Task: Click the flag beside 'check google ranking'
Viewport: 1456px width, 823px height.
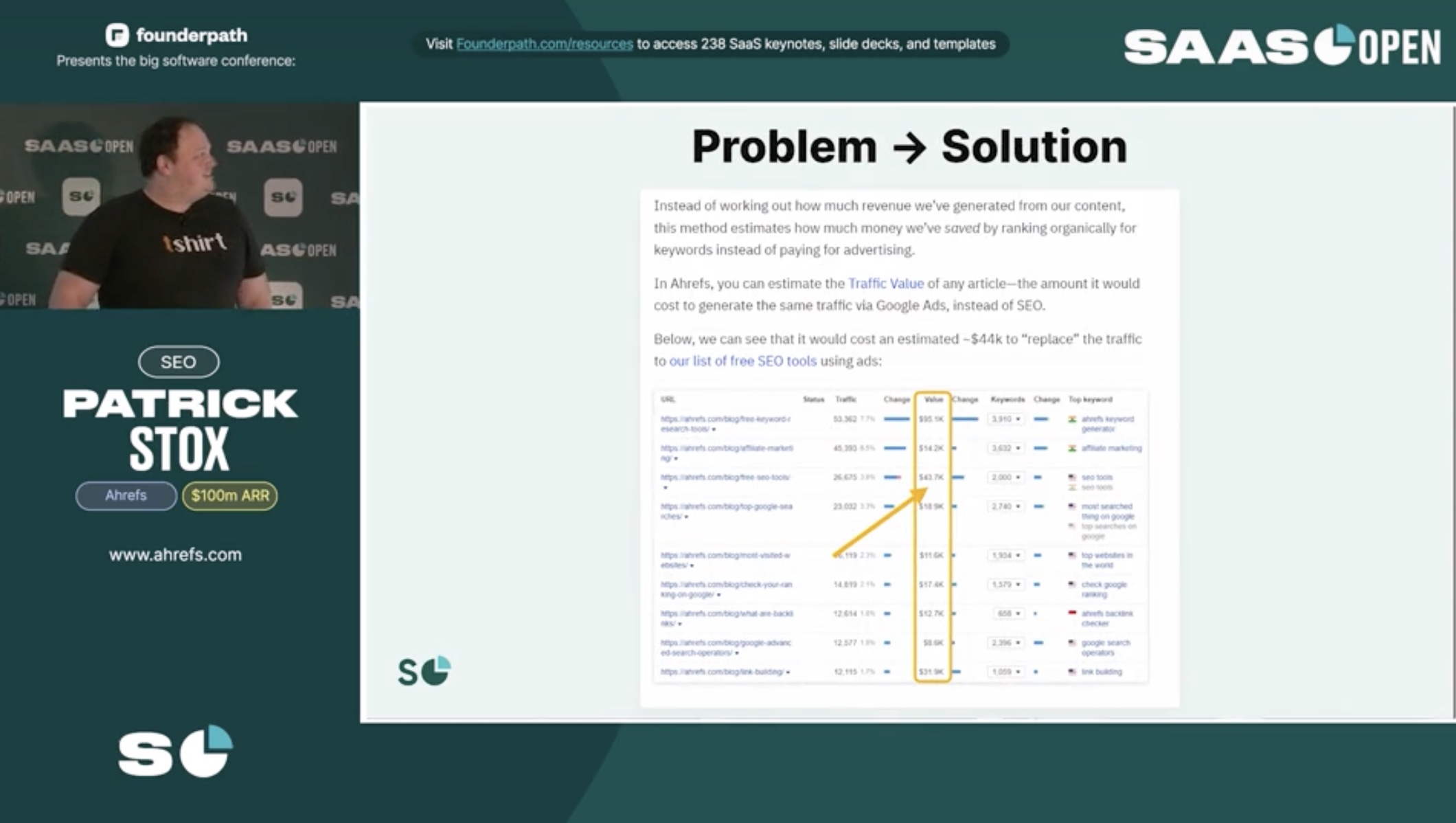Action: 1072,585
